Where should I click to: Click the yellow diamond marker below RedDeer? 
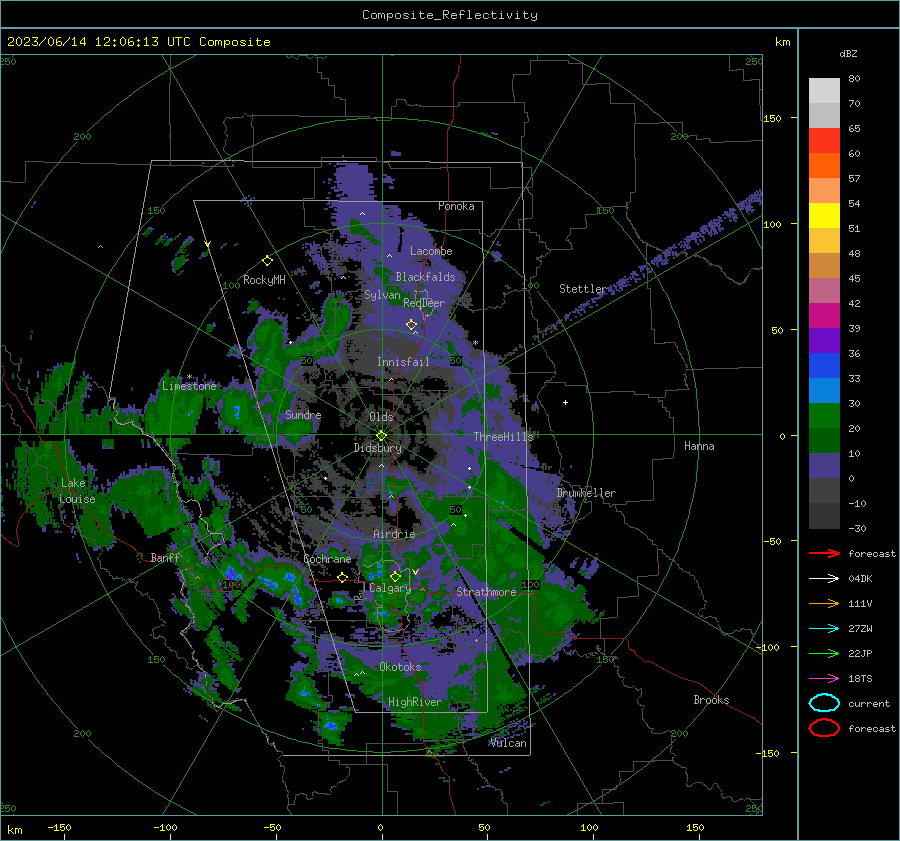tap(412, 325)
